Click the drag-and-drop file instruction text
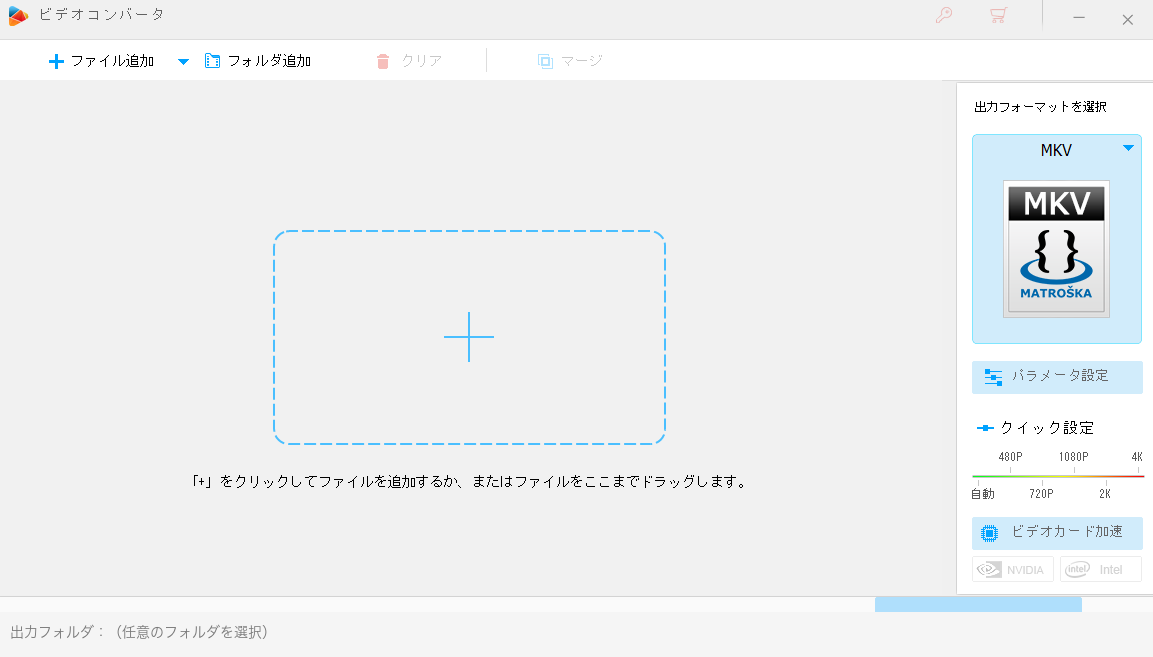The width and height of the screenshot is (1153, 657). [469, 482]
